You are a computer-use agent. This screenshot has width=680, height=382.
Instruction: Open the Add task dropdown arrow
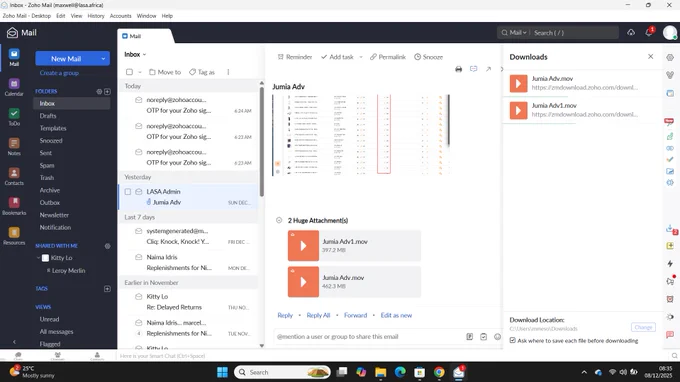360,57
